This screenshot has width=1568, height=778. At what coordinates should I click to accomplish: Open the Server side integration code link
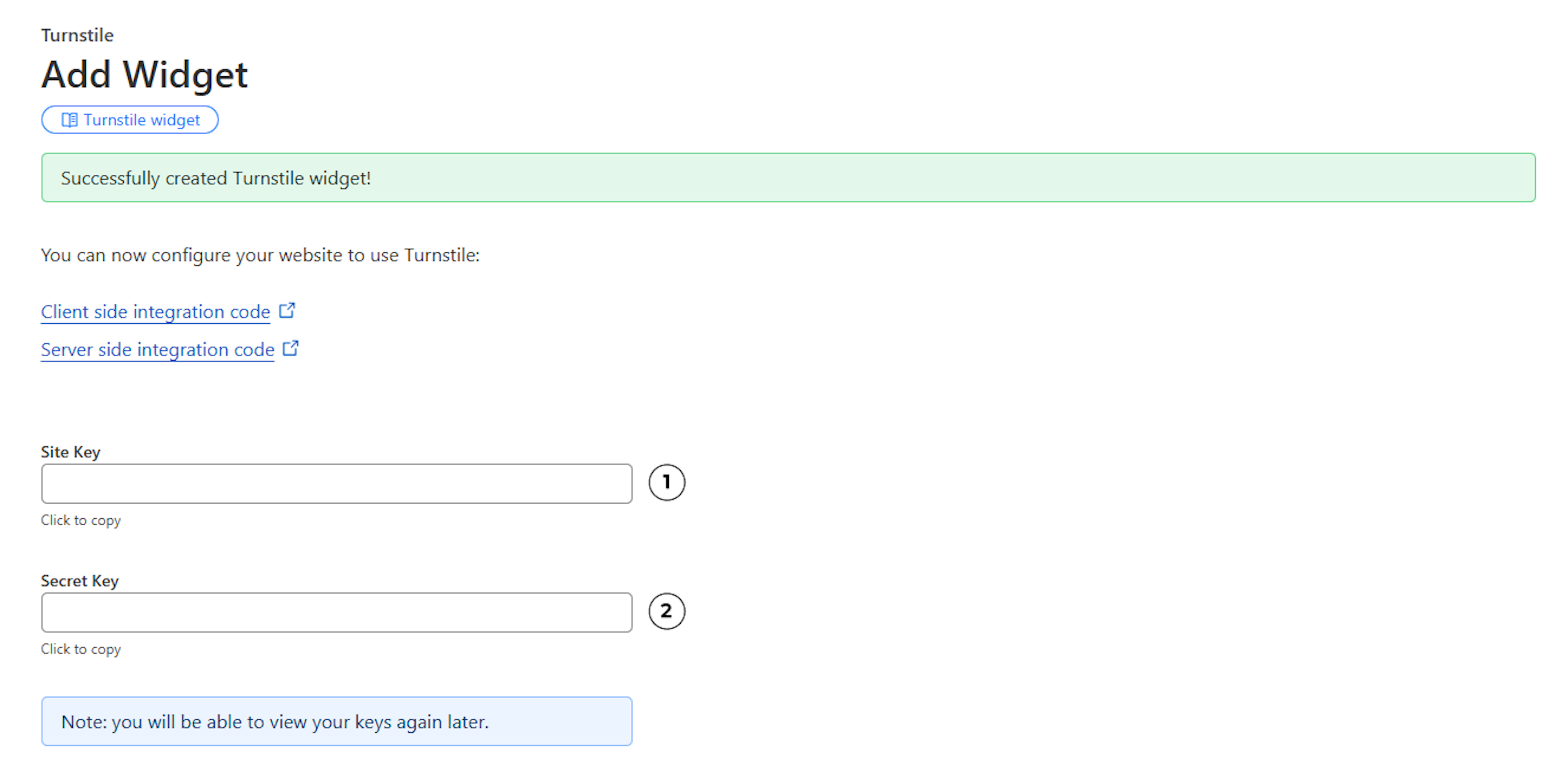[x=156, y=350]
